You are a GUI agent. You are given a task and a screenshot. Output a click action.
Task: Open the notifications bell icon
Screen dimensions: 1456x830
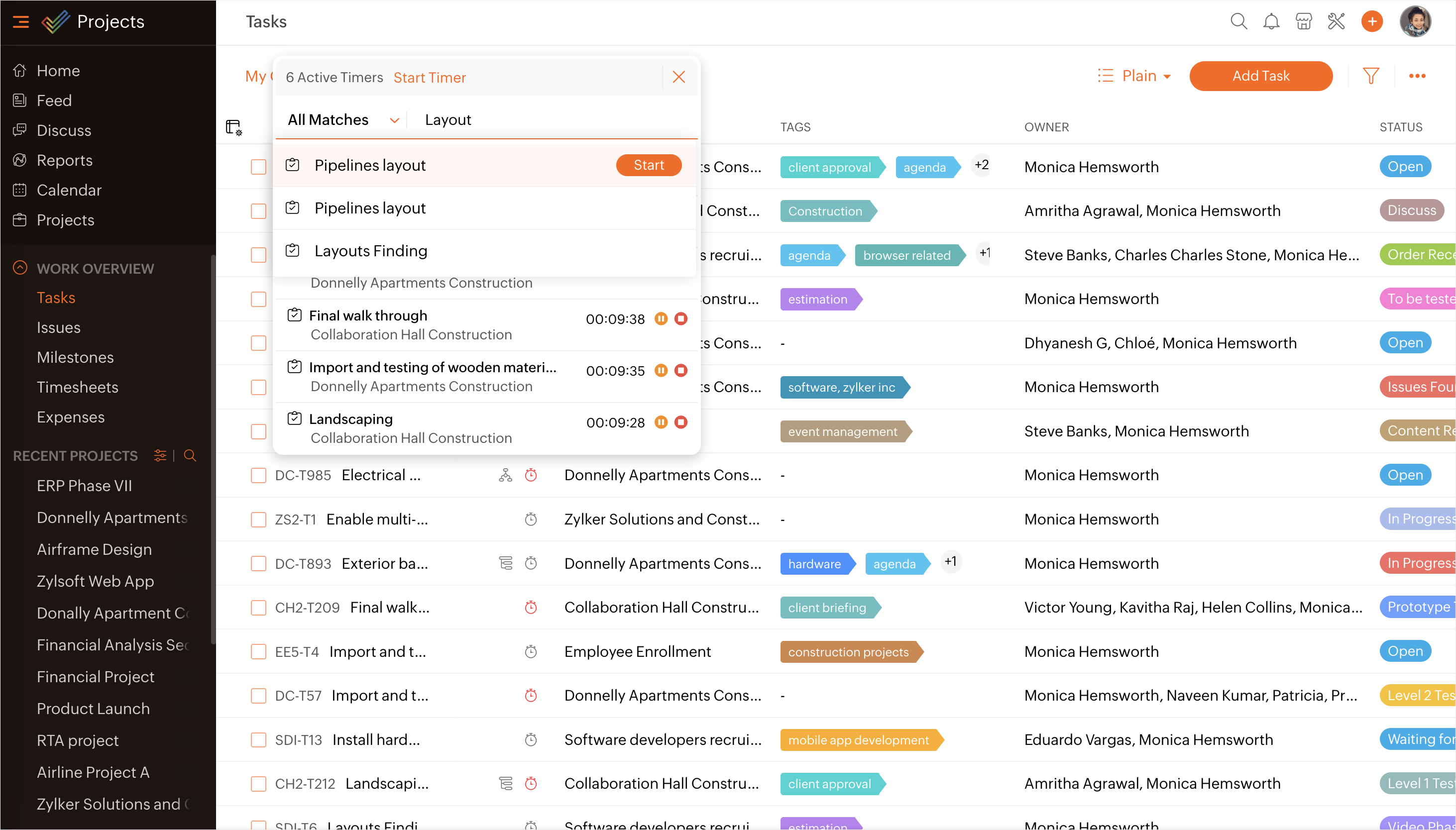(1271, 22)
